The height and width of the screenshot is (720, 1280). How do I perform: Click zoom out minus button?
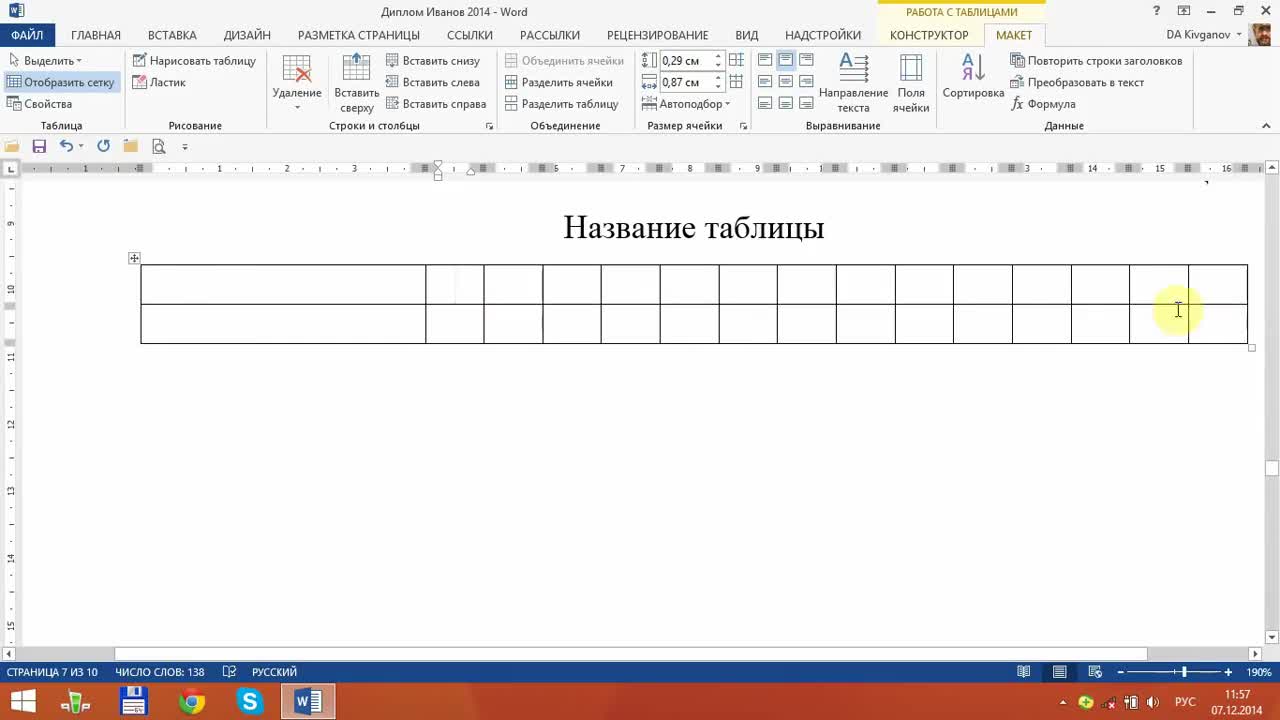click(x=1121, y=672)
